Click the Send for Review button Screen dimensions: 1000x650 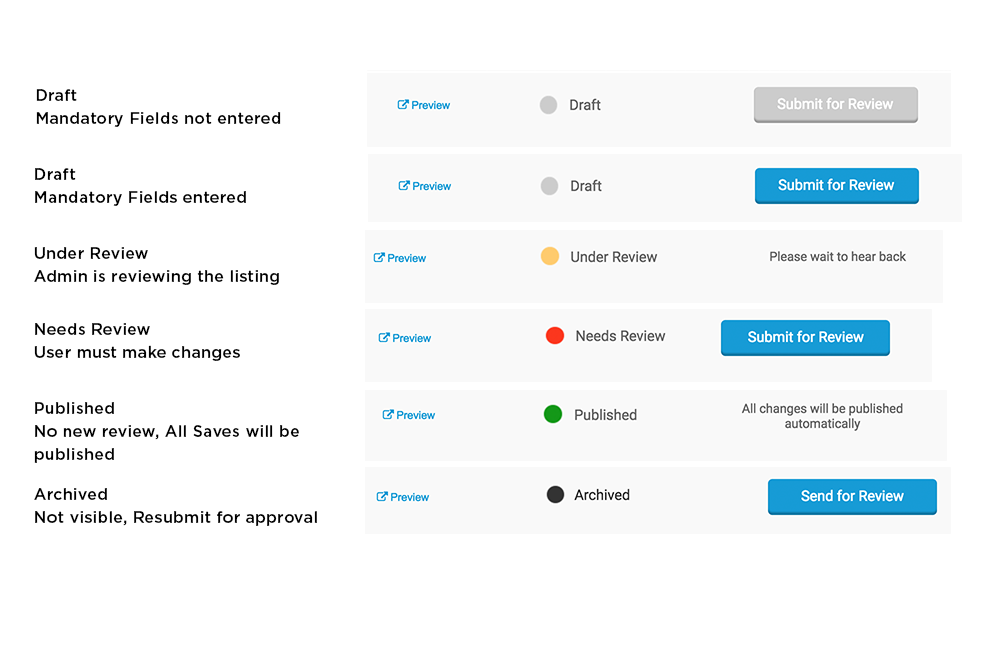point(852,496)
